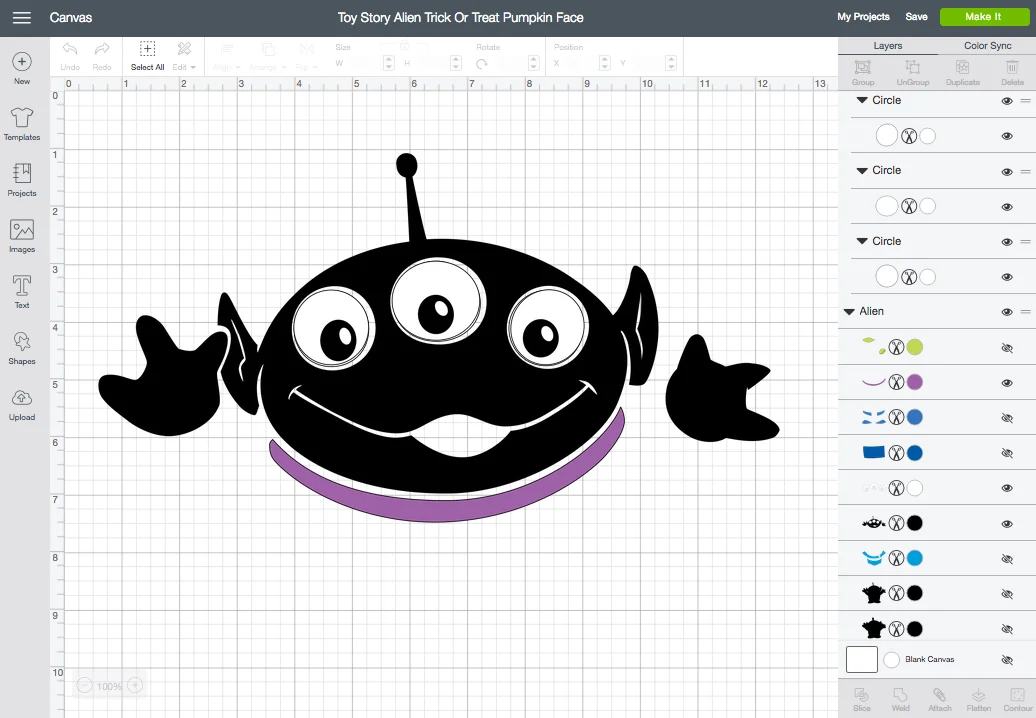This screenshot has height=718, width=1036.
Task: Use the Weld tool
Action: (x=901, y=700)
